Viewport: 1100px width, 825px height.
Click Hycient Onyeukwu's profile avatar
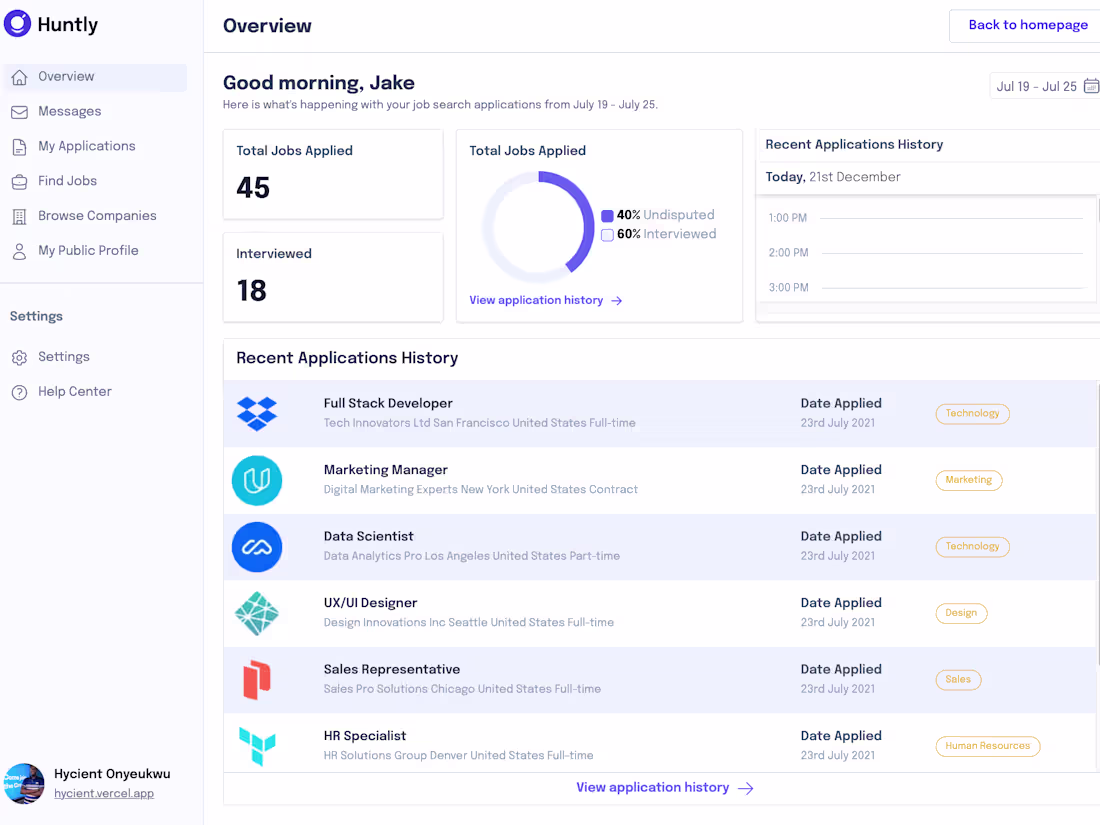tap(24, 783)
